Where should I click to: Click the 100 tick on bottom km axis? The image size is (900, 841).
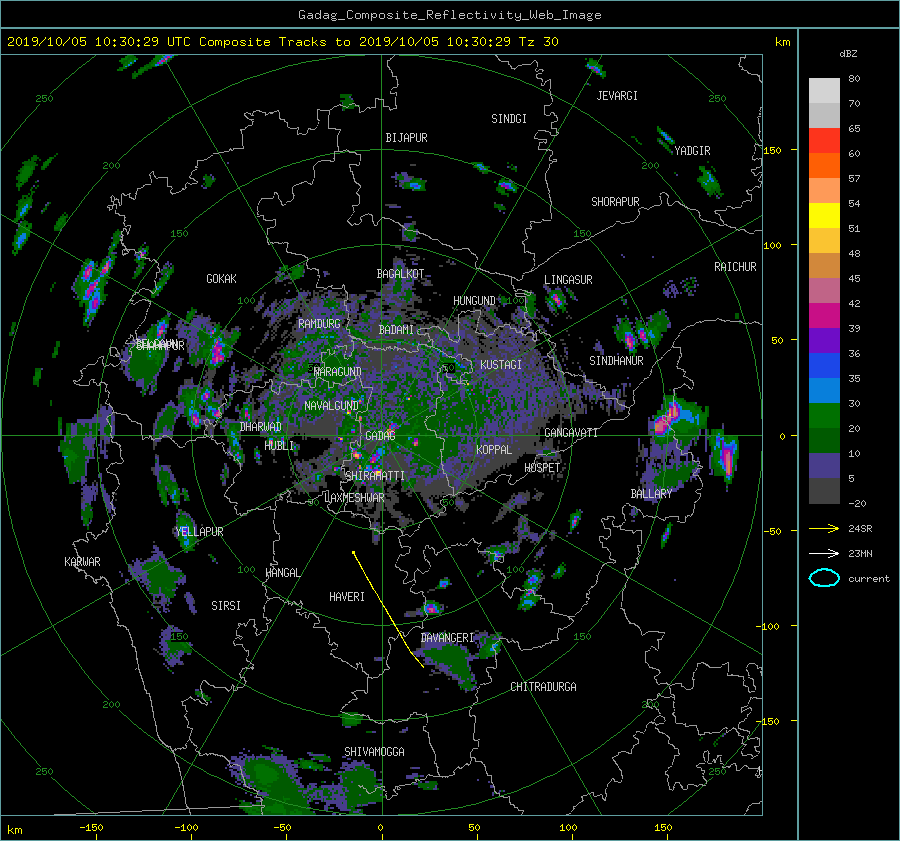pos(568,828)
